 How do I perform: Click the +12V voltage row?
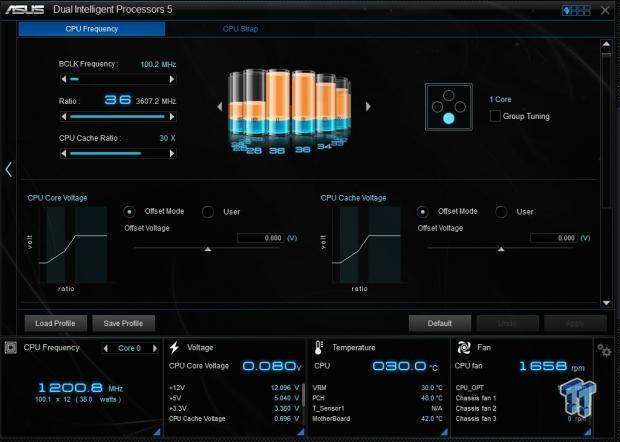coord(234,388)
